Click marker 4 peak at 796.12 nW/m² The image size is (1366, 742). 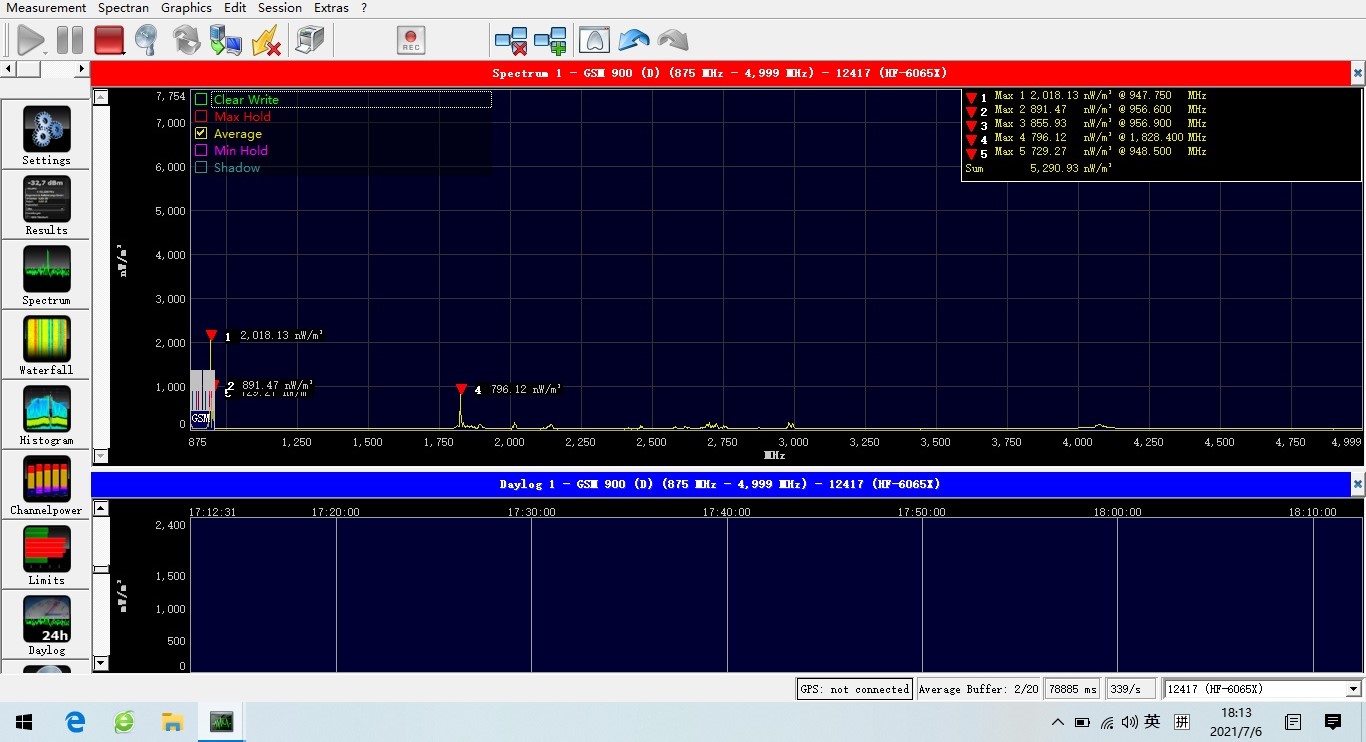[x=461, y=390]
